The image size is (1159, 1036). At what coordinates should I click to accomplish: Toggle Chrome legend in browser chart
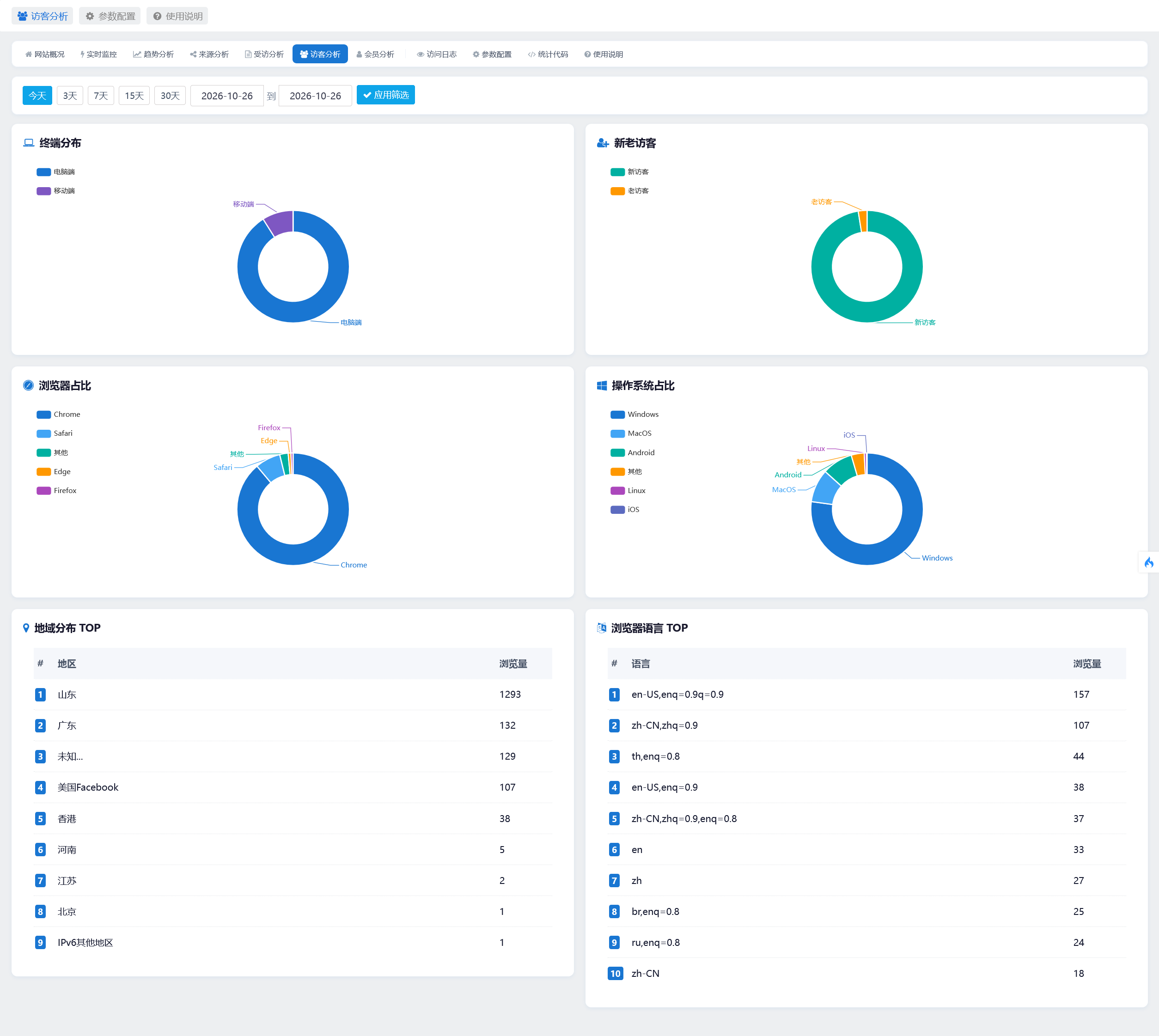[59, 414]
